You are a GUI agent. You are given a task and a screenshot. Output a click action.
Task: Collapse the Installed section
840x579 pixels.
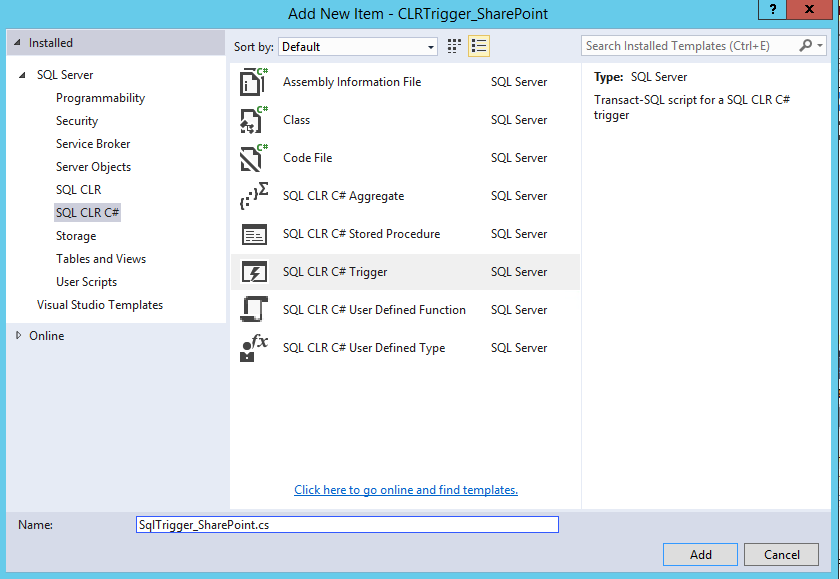17,42
